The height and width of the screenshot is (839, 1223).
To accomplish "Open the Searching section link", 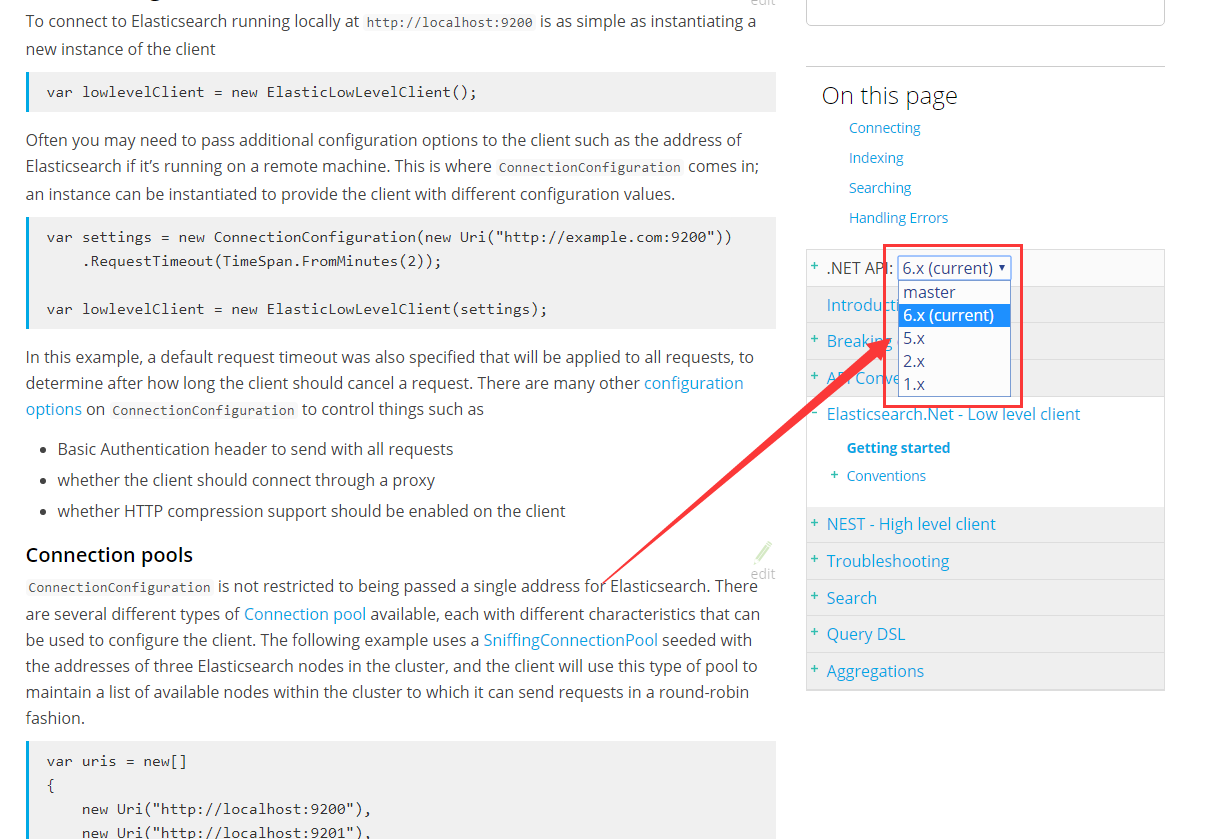I will tap(880, 188).
